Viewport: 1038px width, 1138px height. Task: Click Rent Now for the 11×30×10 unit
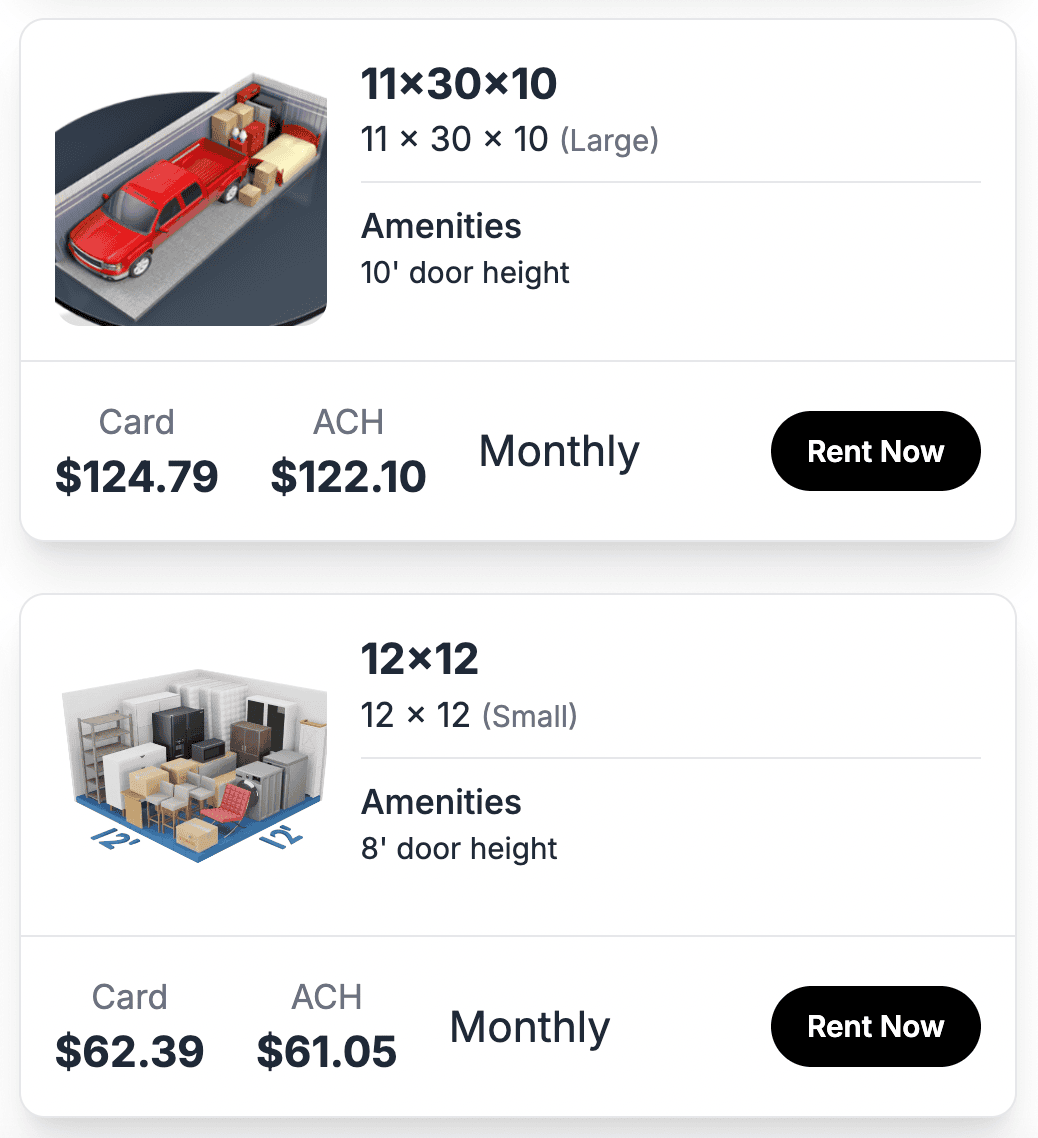click(875, 451)
